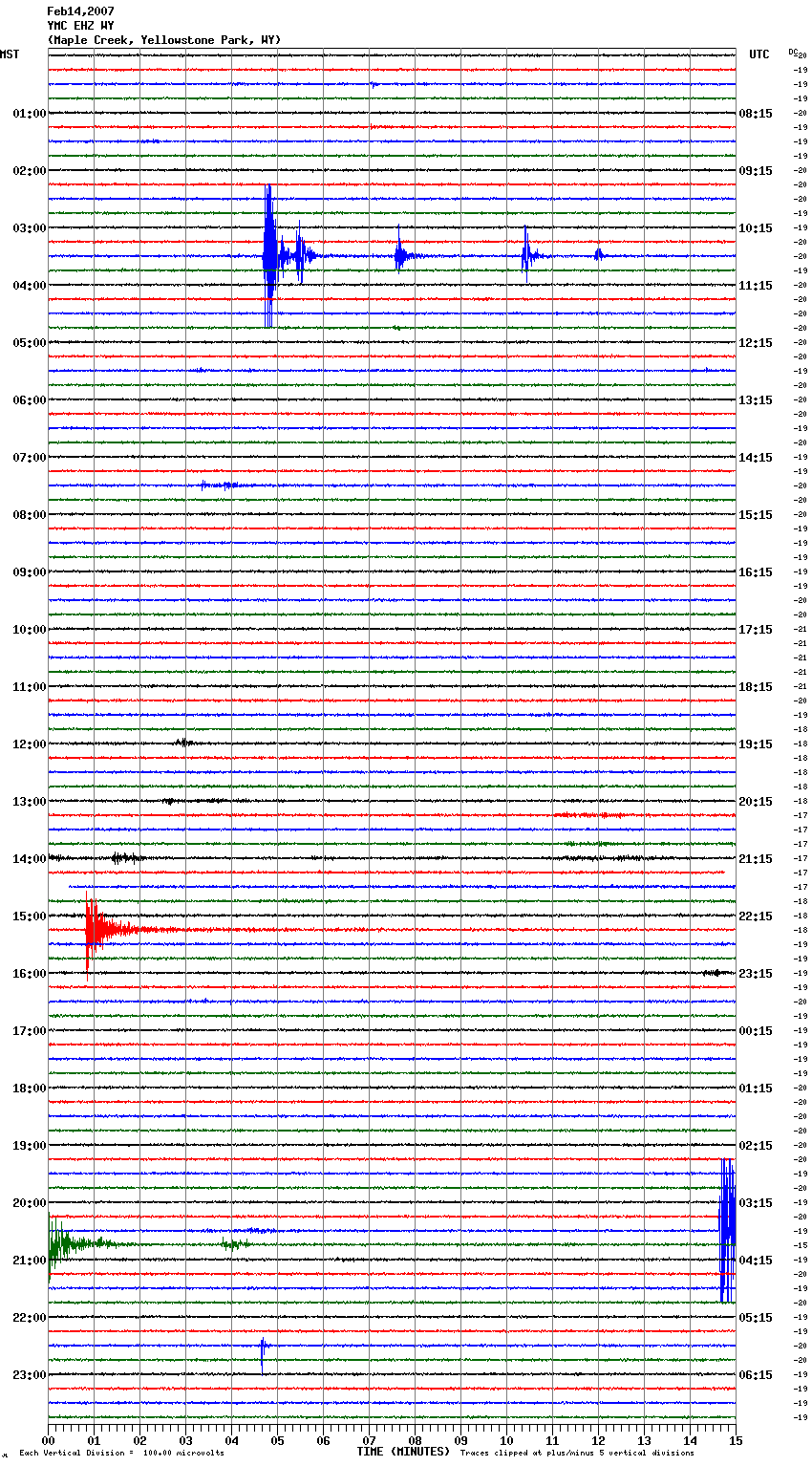Select the 22:00 MST time label
This screenshot has width=812, height=1466.
click(x=30, y=1318)
